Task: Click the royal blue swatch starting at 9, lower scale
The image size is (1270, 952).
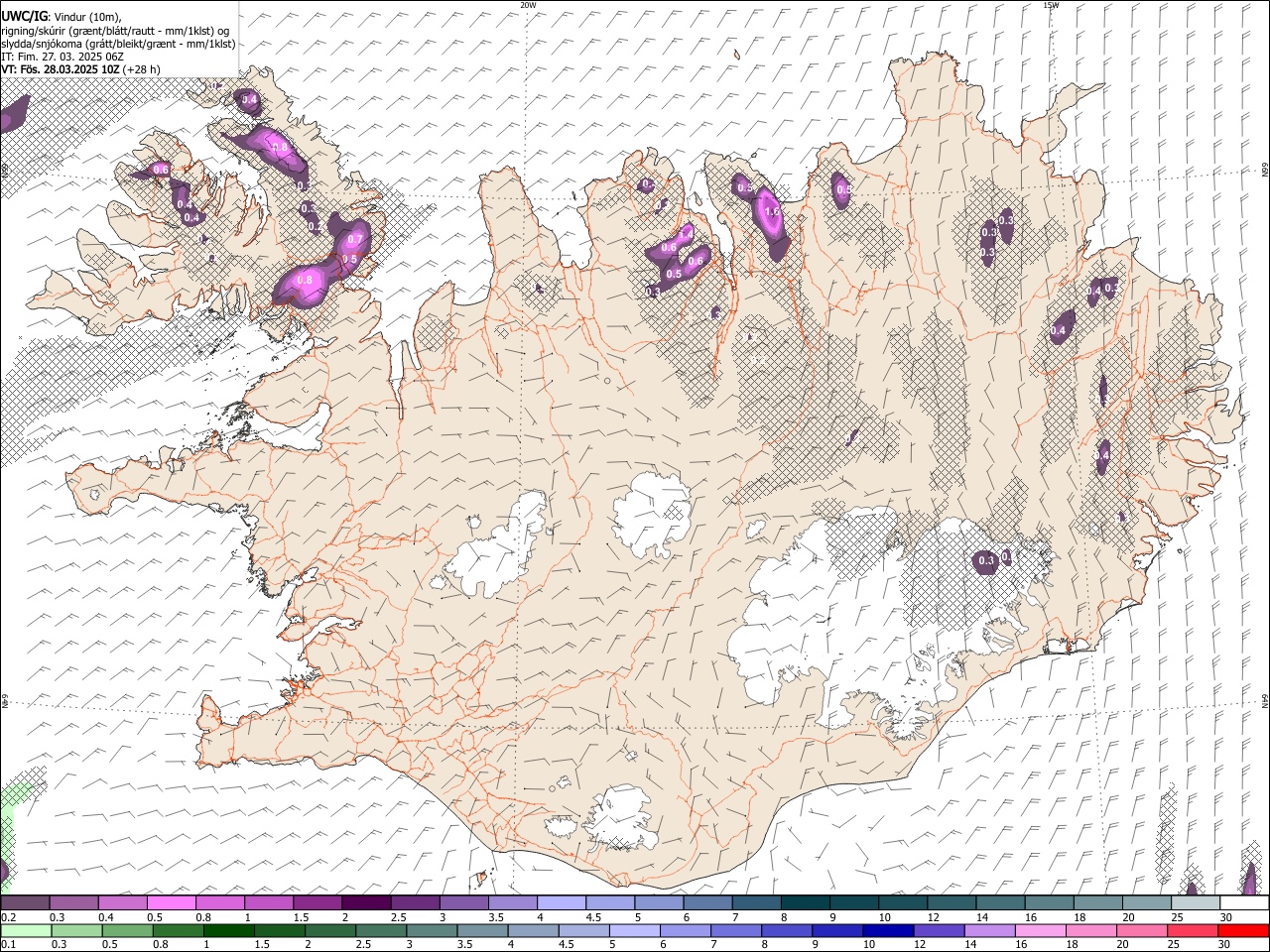Action: (837, 930)
